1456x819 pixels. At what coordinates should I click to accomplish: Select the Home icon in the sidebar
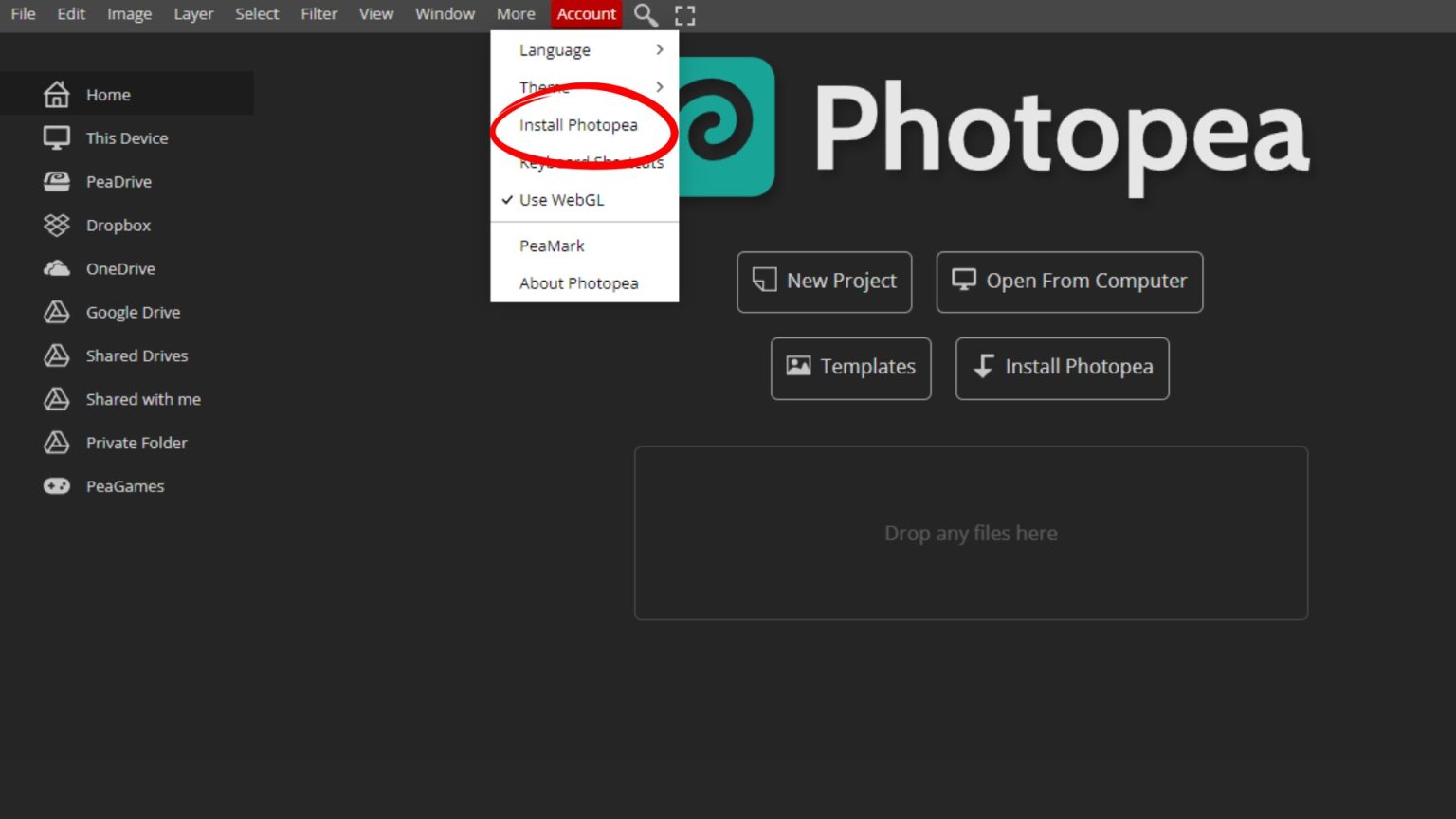pyautogui.click(x=58, y=93)
